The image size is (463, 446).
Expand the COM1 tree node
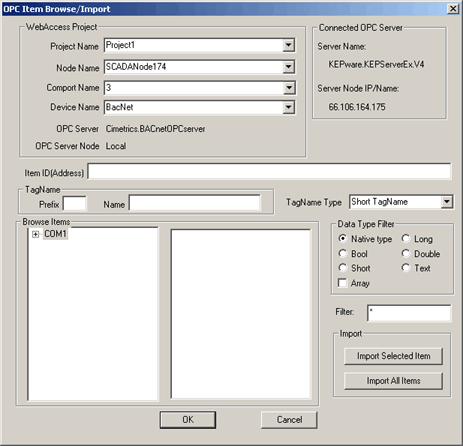coord(35,234)
